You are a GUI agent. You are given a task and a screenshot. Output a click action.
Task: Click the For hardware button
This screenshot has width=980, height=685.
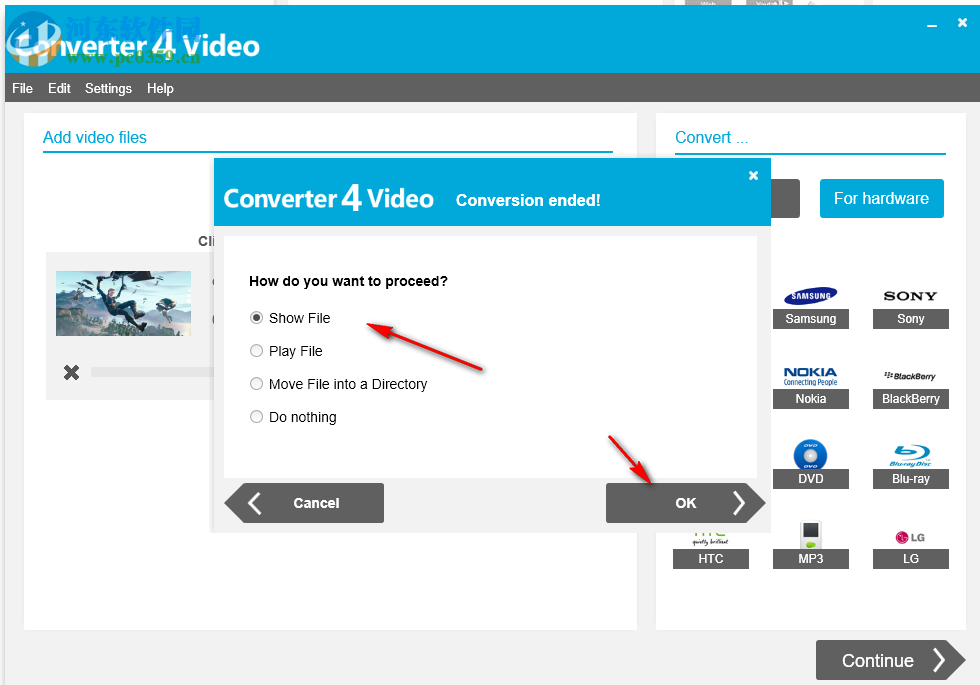[x=881, y=198]
